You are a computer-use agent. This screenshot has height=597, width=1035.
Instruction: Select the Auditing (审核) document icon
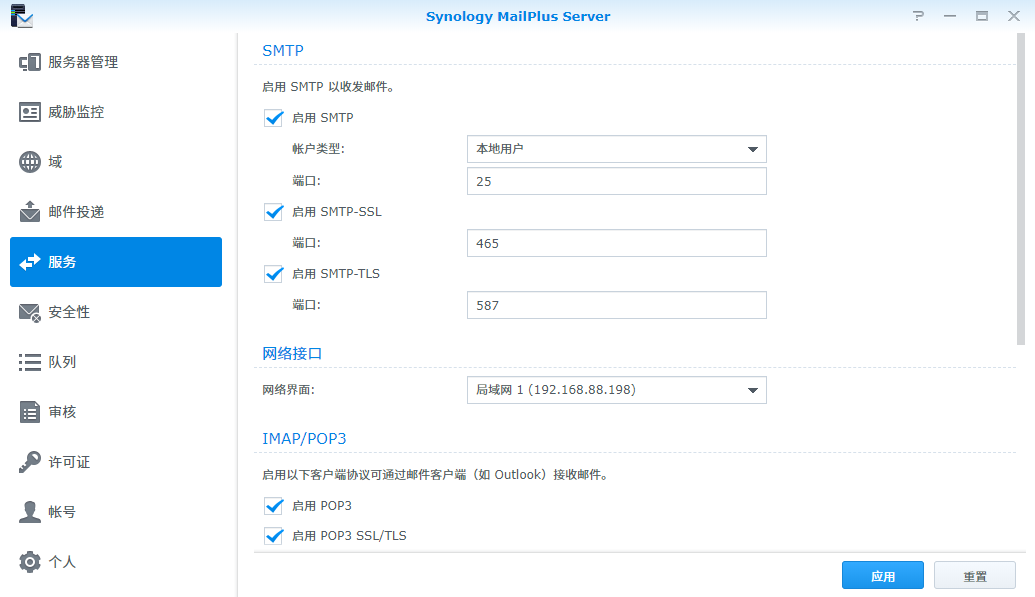(30, 412)
